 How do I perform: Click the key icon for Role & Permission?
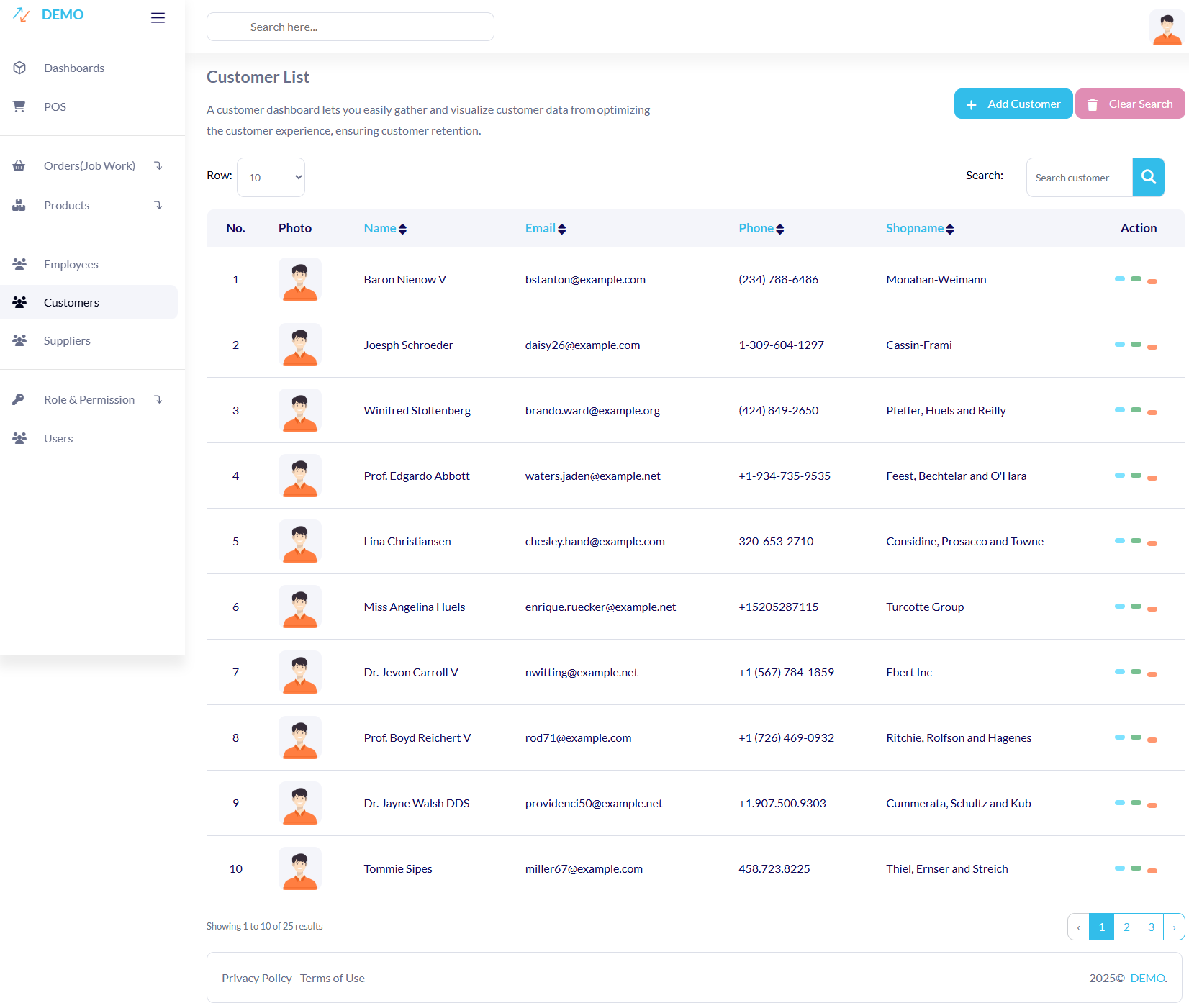tap(19, 399)
